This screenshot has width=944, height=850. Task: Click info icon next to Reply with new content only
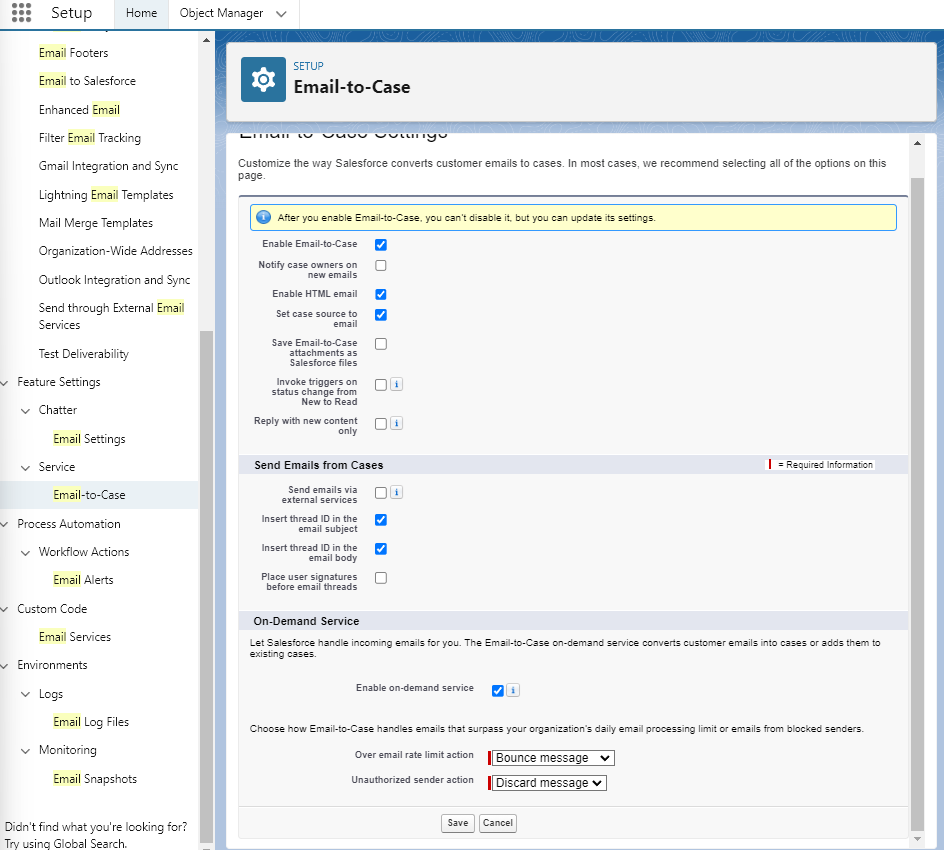[x=396, y=423]
